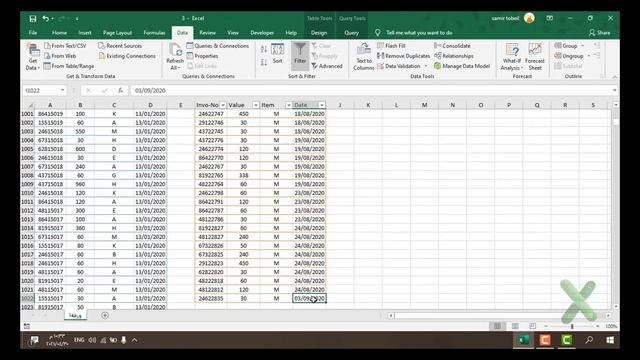Click the Group outline button

pos(566,46)
